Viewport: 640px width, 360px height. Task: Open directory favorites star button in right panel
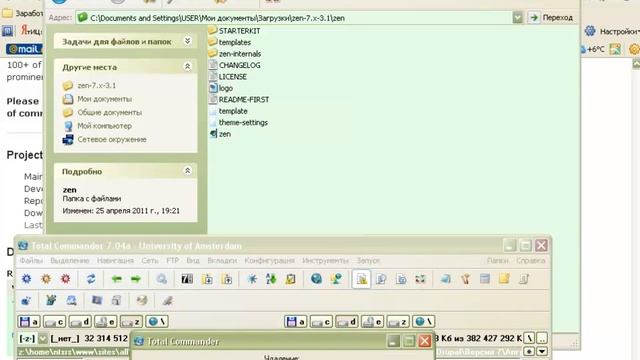pos(529,351)
